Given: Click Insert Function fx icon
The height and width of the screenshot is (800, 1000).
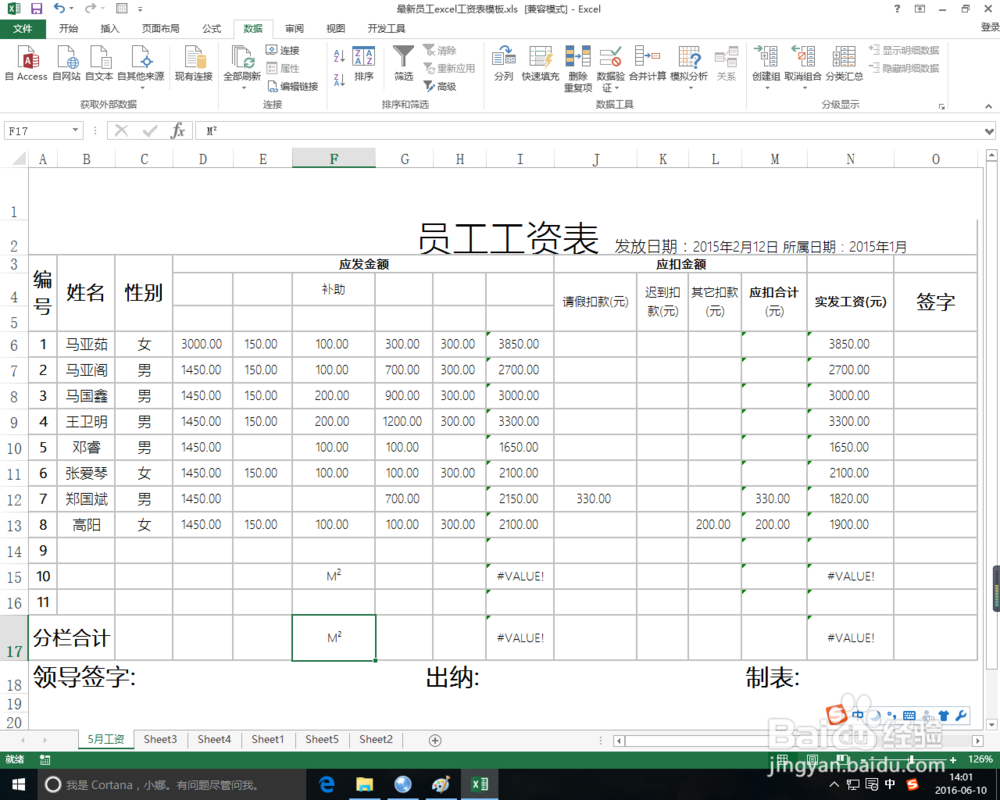Looking at the screenshot, I should 178,131.
